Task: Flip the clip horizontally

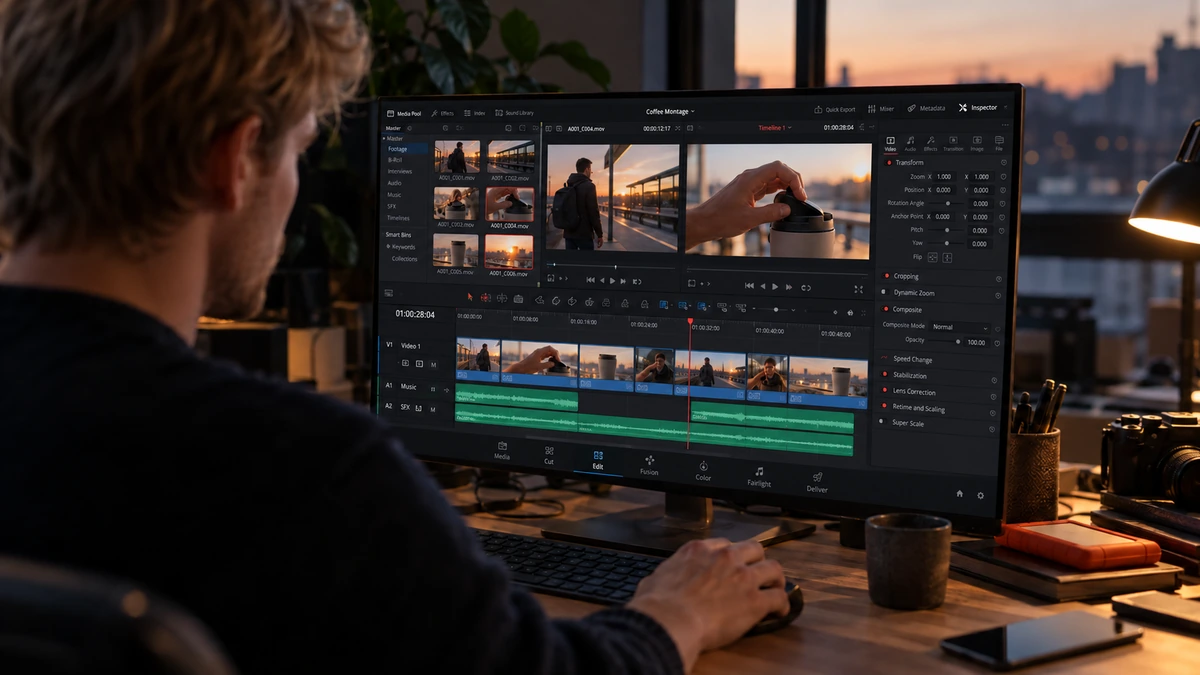Action: tap(934, 257)
